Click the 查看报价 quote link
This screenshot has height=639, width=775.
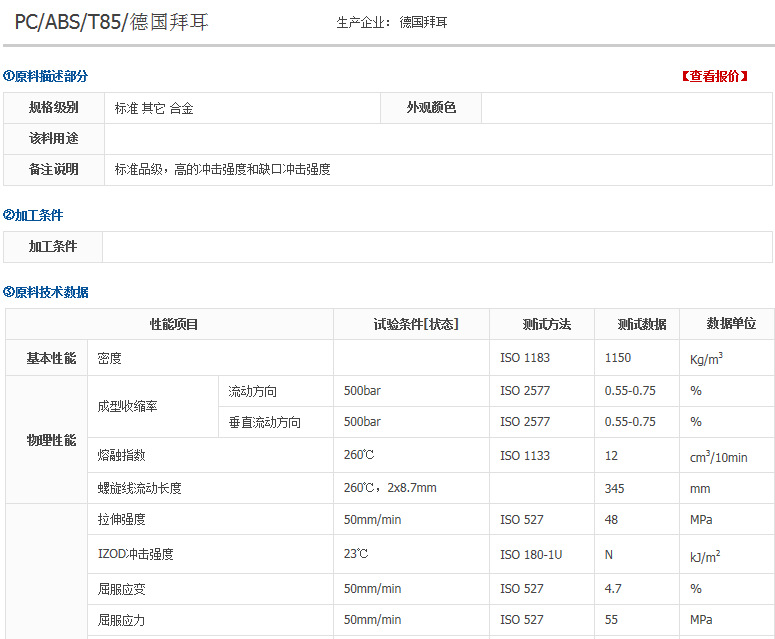(714, 76)
